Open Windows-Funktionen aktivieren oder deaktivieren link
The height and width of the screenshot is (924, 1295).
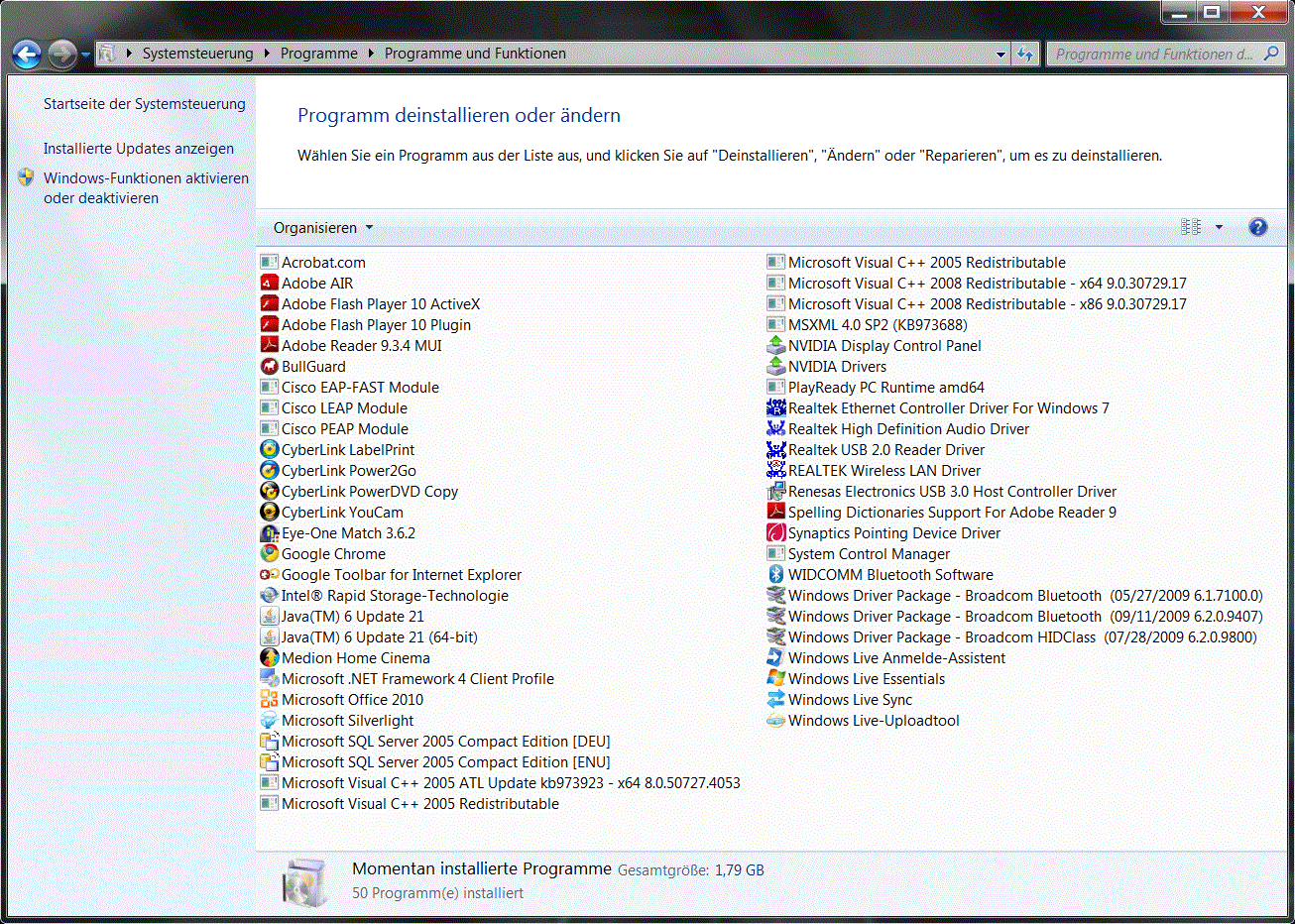[146, 187]
